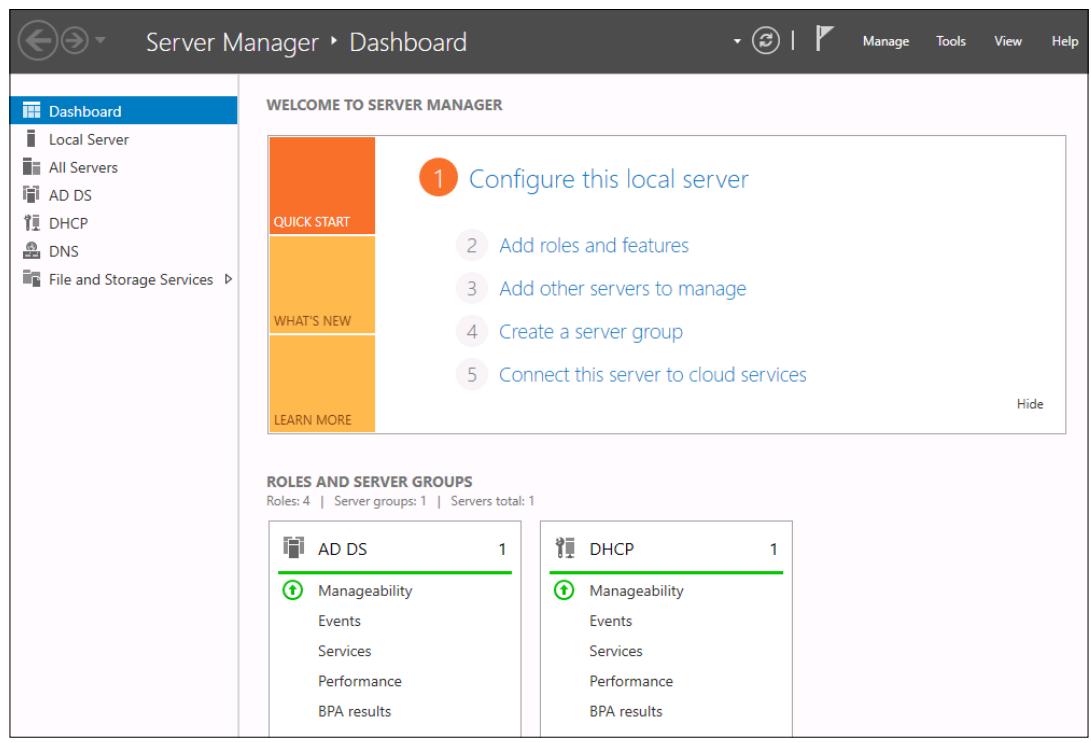The image size is (1091, 743).
Task: Click Configure this local server link
Action: coord(608,179)
